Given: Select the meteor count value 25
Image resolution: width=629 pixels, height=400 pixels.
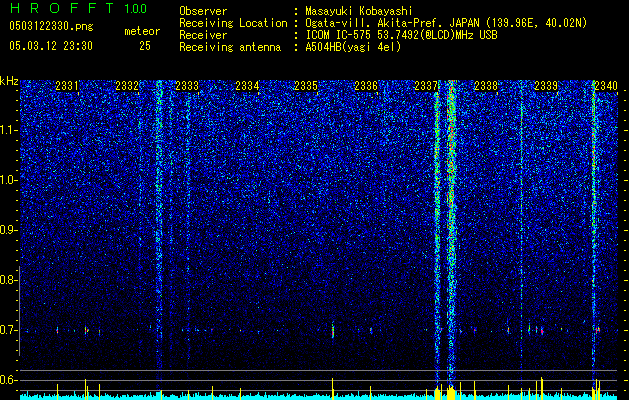Looking at the screenshot, I should [145, 46].
